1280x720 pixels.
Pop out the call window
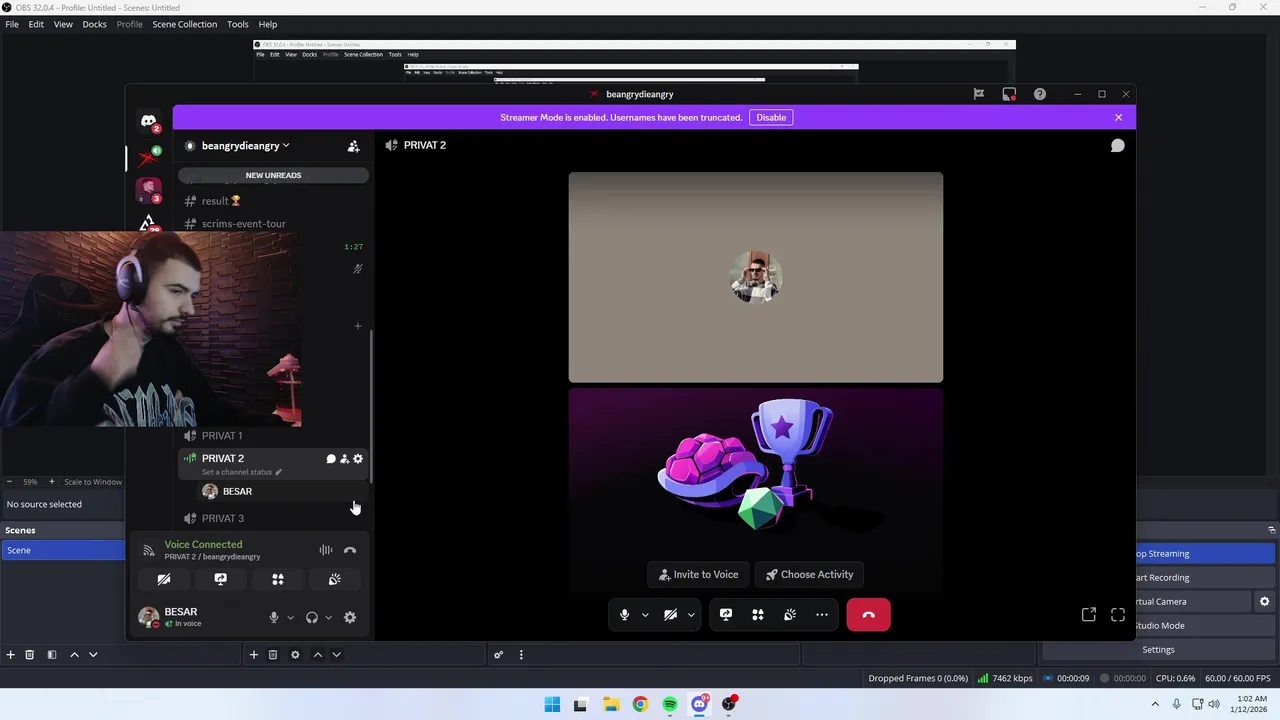[1089, 614]
